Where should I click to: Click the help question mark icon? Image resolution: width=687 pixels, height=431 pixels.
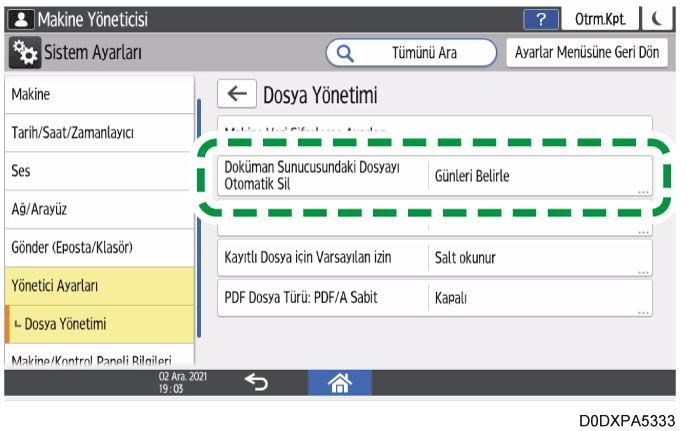tap(541, 19)
